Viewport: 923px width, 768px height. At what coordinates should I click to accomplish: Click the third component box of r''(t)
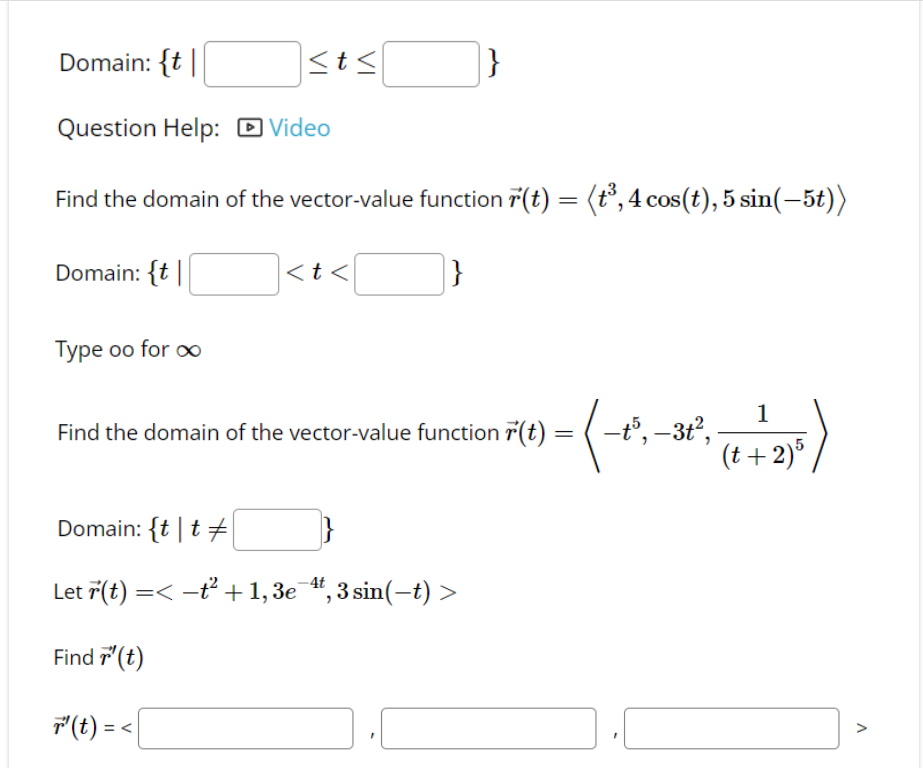coord(731,728)
